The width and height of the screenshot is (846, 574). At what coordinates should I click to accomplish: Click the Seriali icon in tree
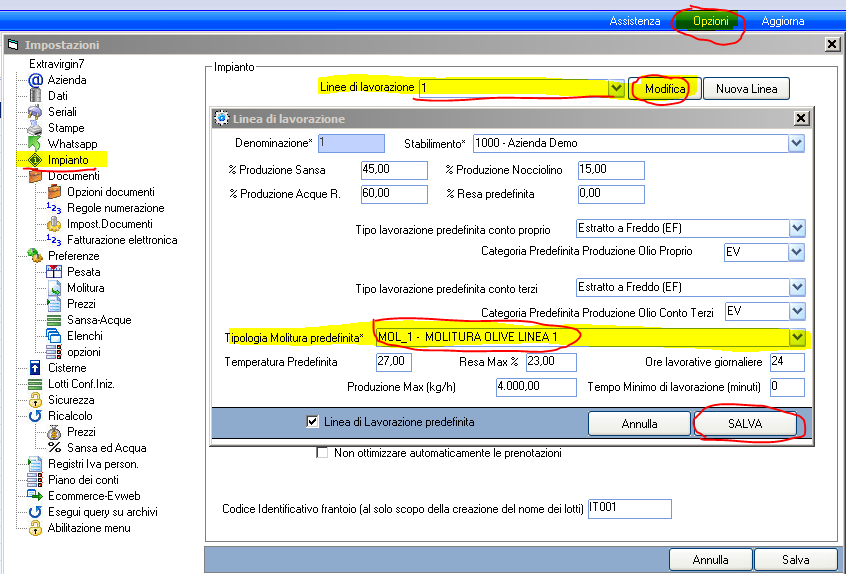click(35, 112)
